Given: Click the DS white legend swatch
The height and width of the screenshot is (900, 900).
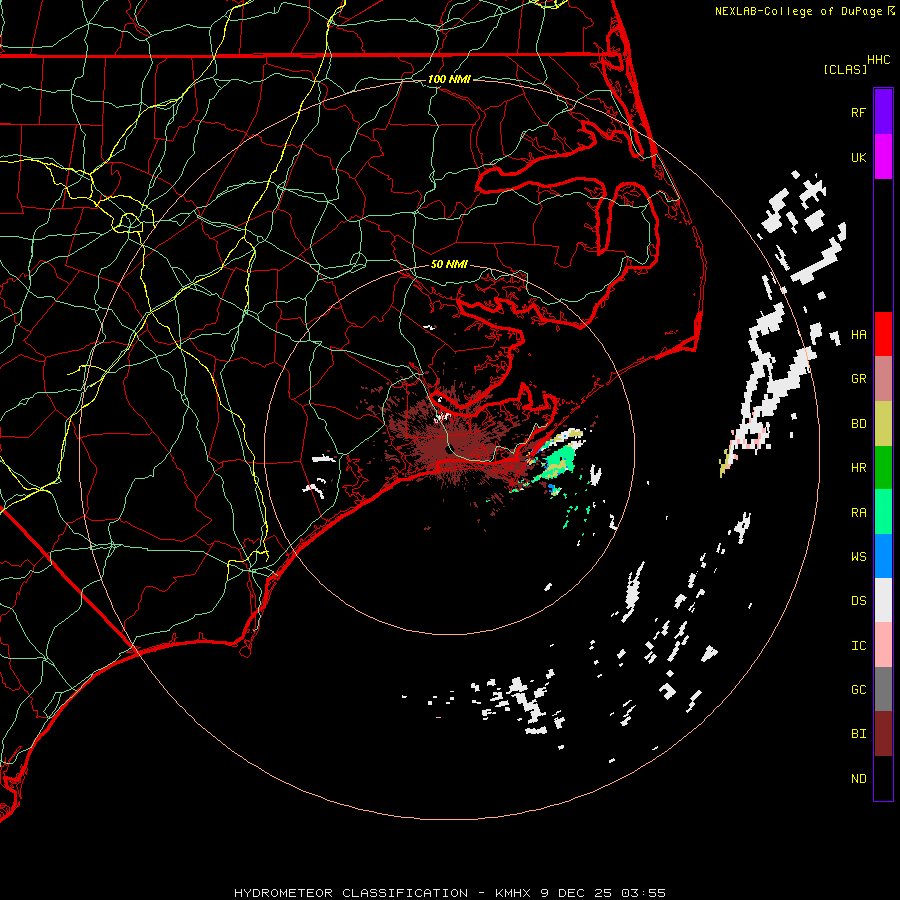Looking at the screenshot, I should click(x=883, y=600).
